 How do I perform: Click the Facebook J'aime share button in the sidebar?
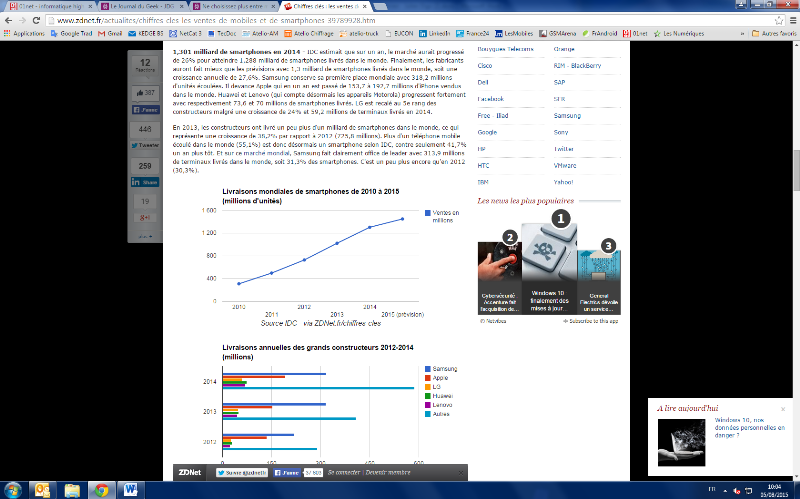pyautogui.click(x=146, y=110)
